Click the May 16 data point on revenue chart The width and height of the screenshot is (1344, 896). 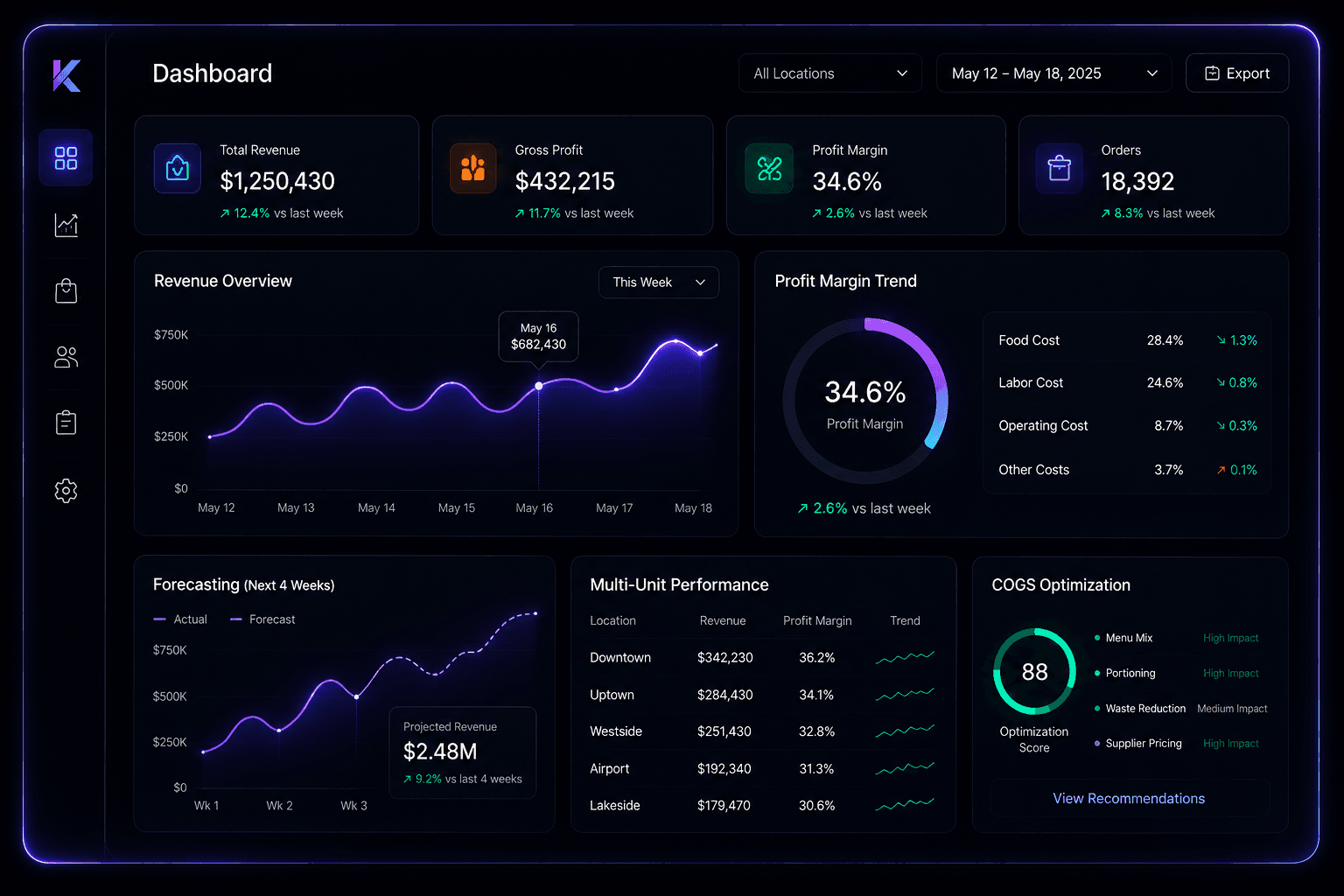(x=538, y=386)
